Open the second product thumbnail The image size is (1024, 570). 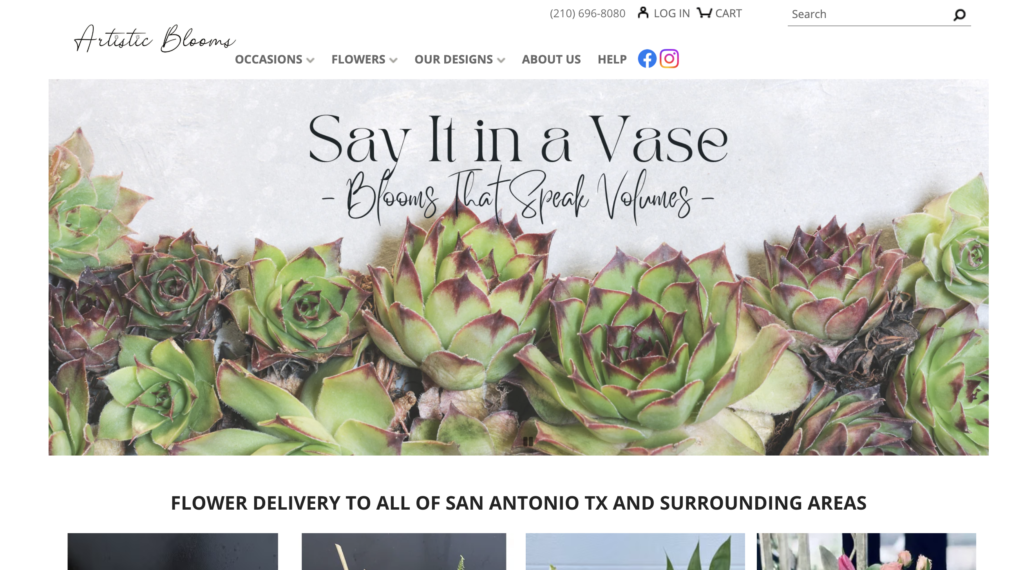pos(404,552)
